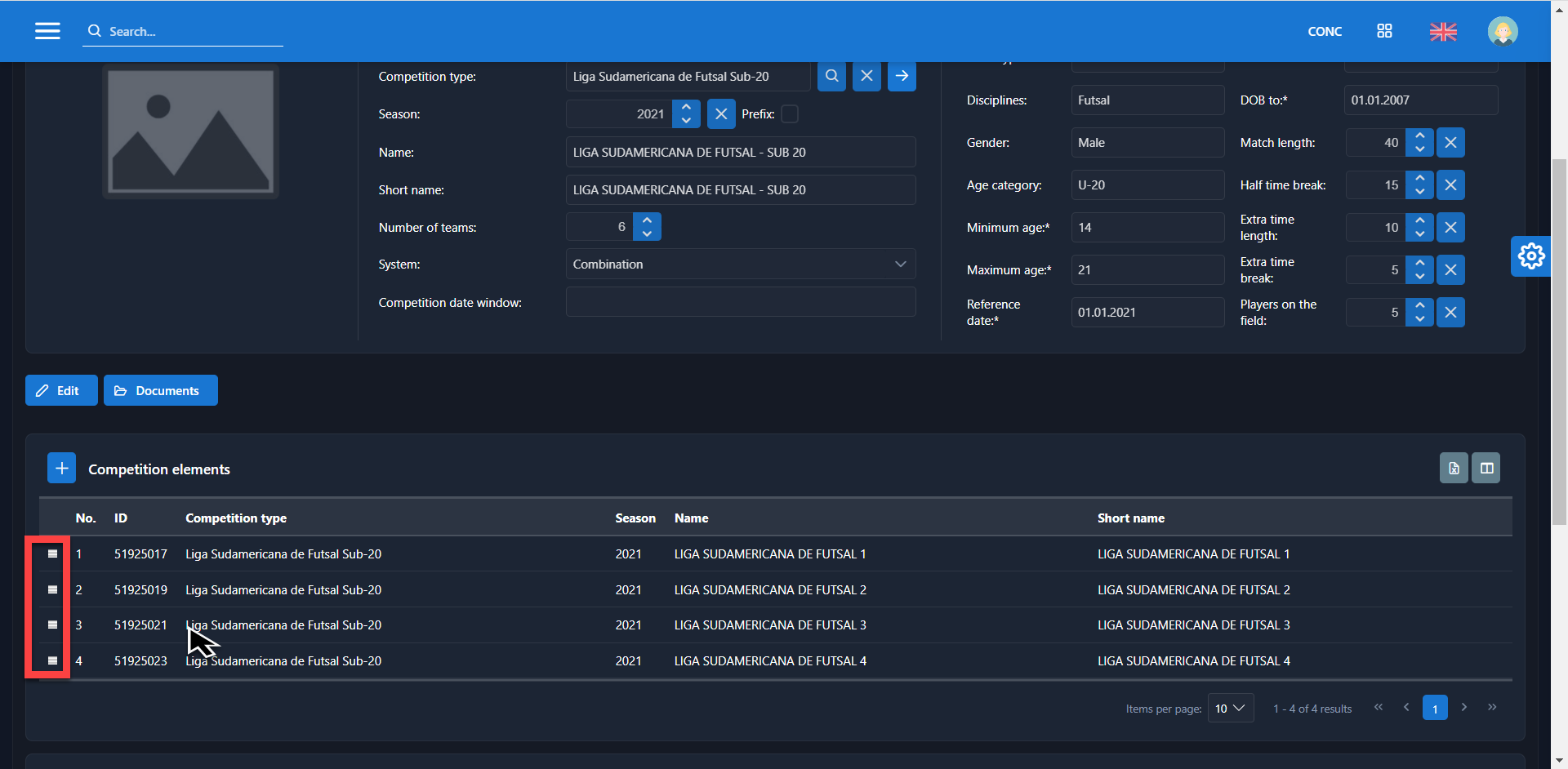Viewport: 1568px width, 769px height.
Task: Clear the Competition type field
Action: point(866,76)
